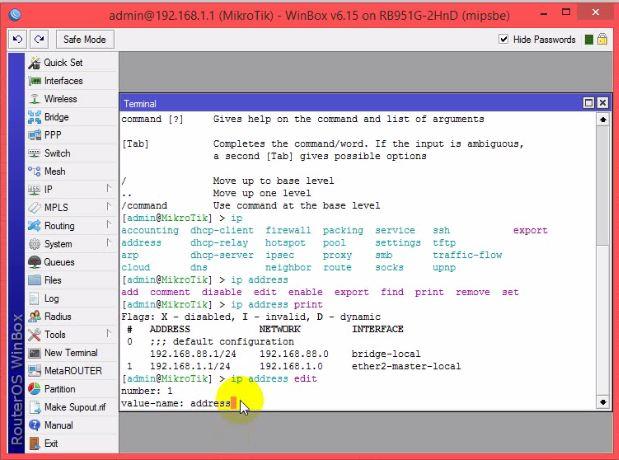Image resolution: width=619 pixels, height=460 pixels.
Task: Click the 'firewall' text in terminal
Action: tap(288, 230)
